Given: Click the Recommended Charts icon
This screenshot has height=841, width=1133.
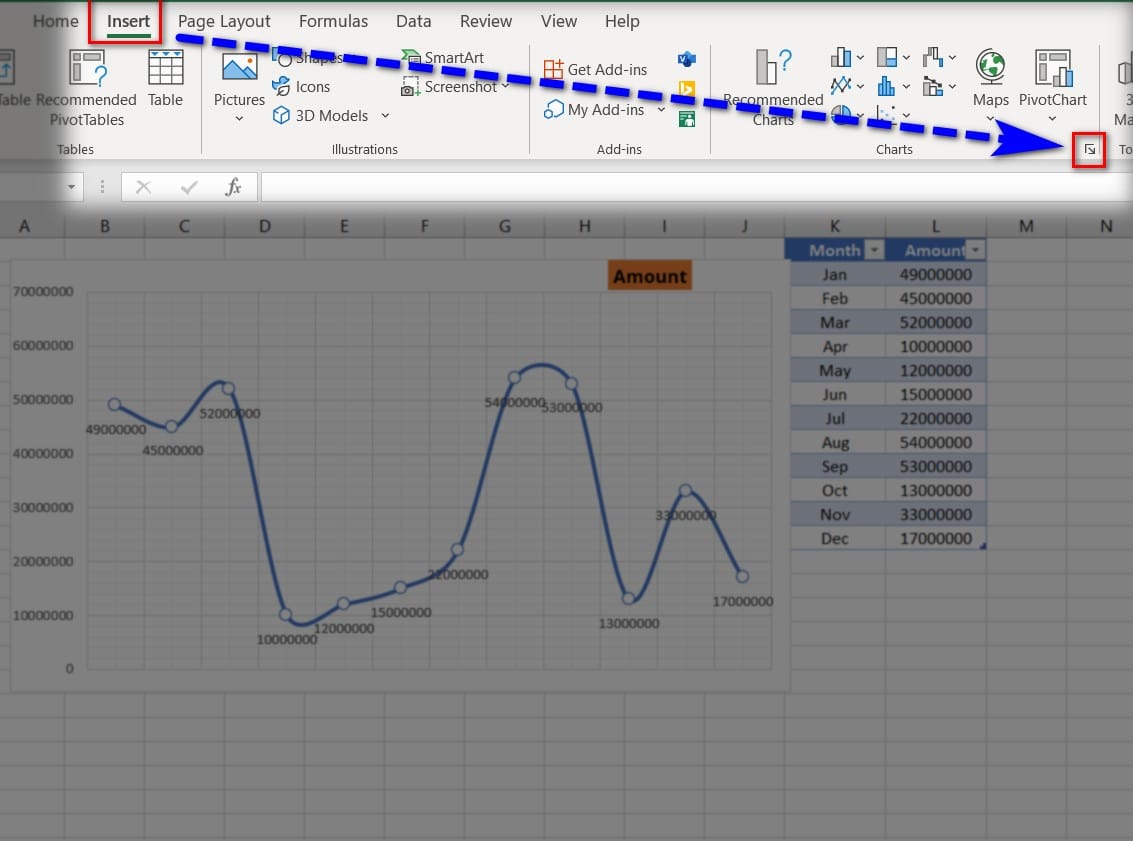Looking at the screenshot, I should (773, 69).
